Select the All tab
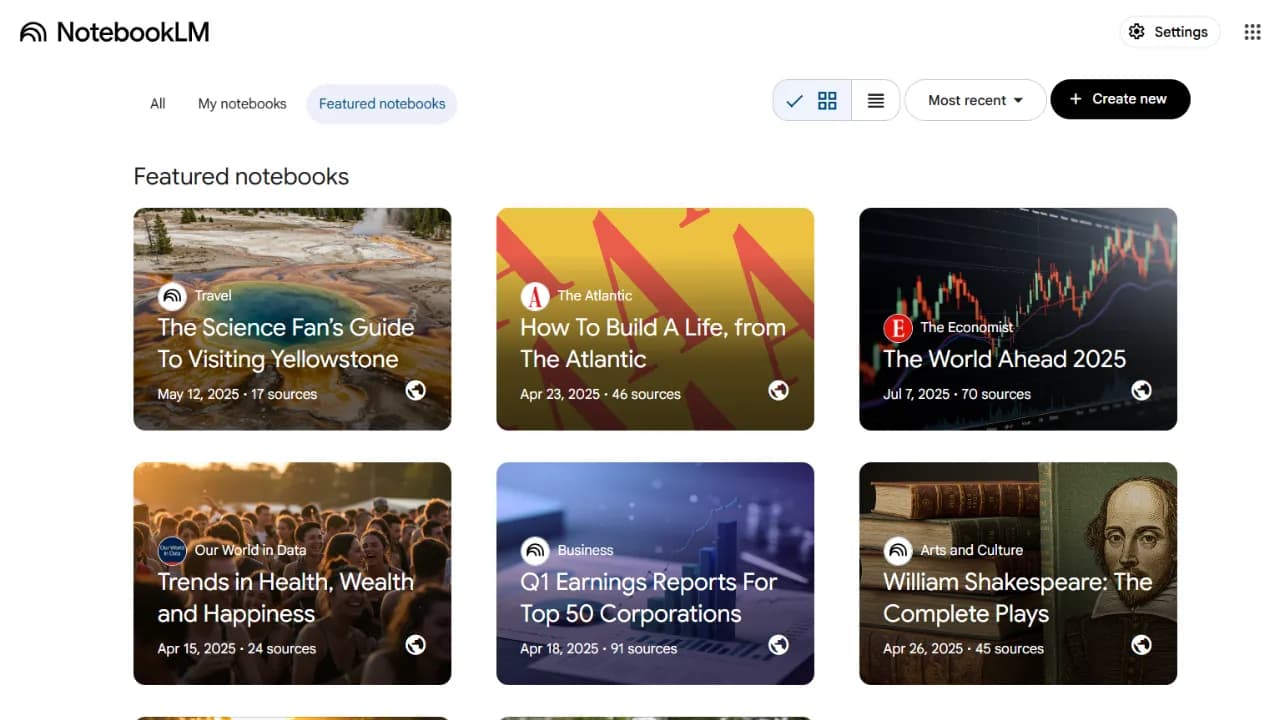 (x=158, y=104)
